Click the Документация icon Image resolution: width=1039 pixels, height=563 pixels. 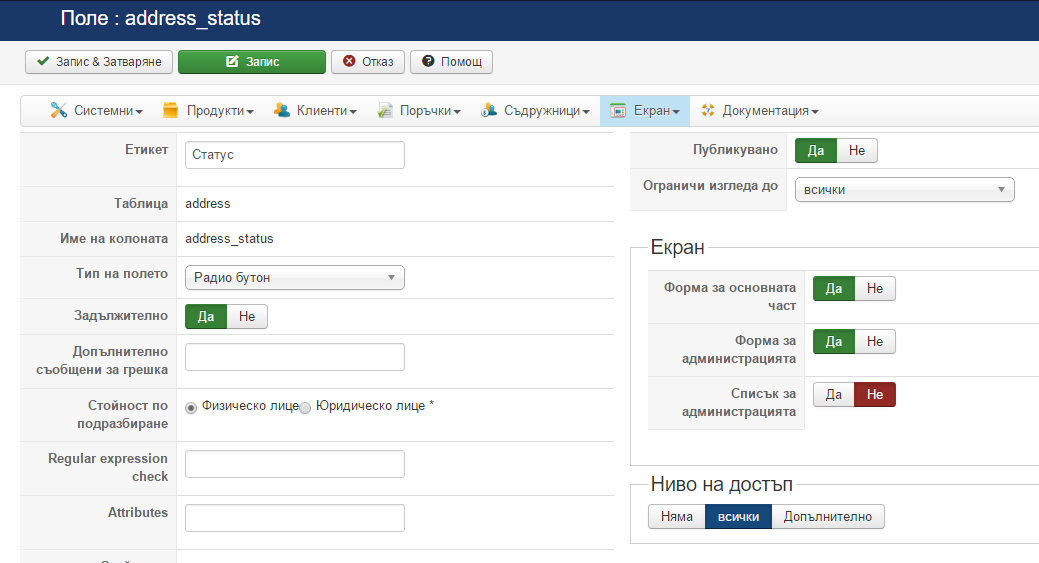pos(708,111)
